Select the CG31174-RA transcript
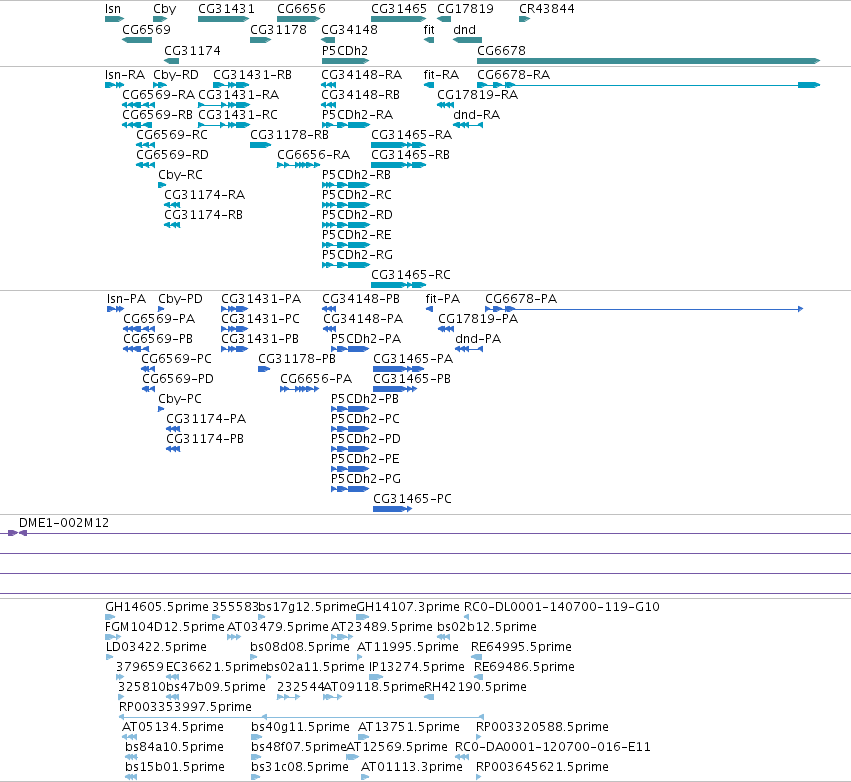Image resolution: width=851 pixels, height=782 pixels. pos(172,205)
